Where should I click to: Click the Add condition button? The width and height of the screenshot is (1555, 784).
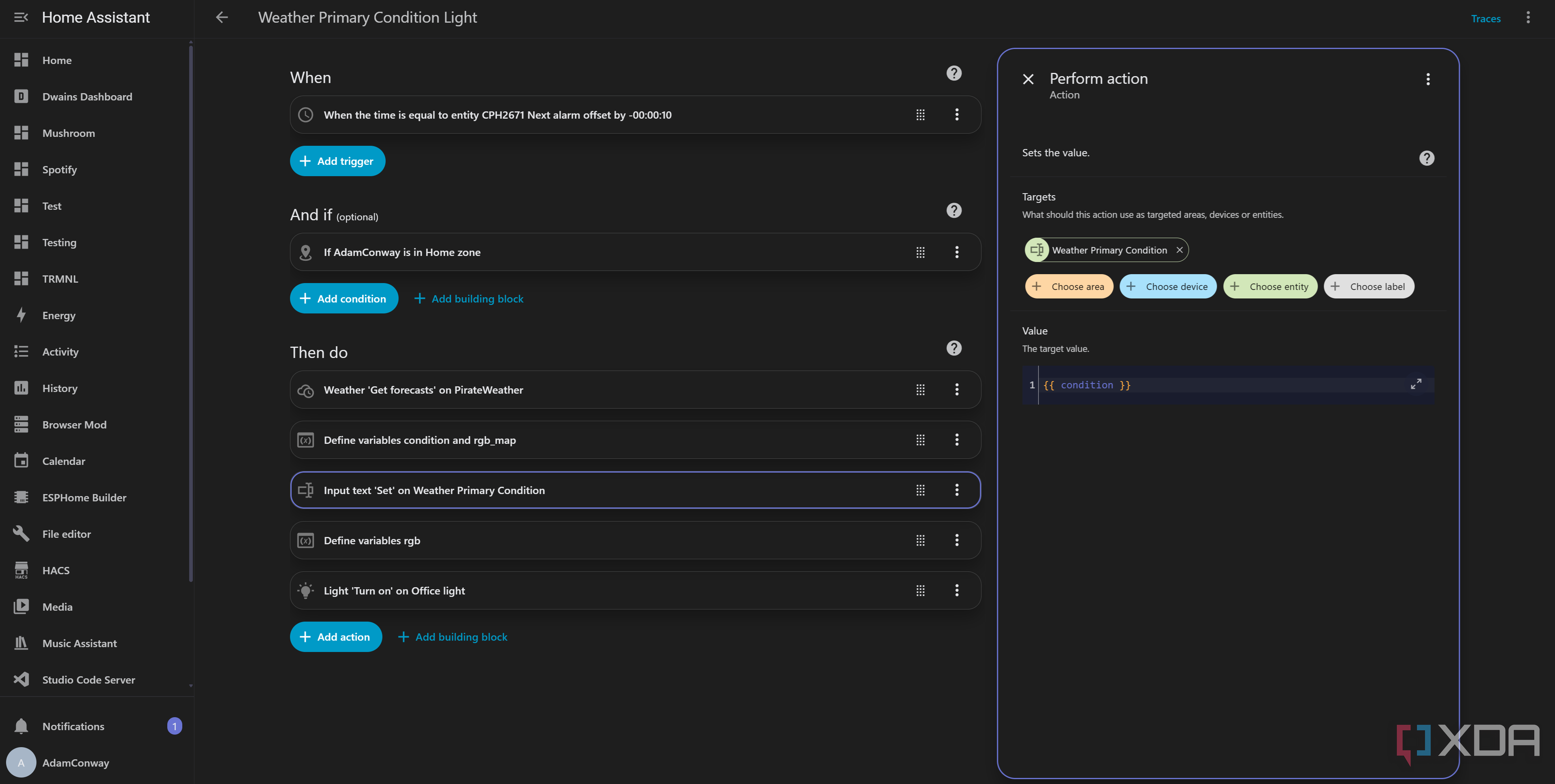(x=343, y=299)
